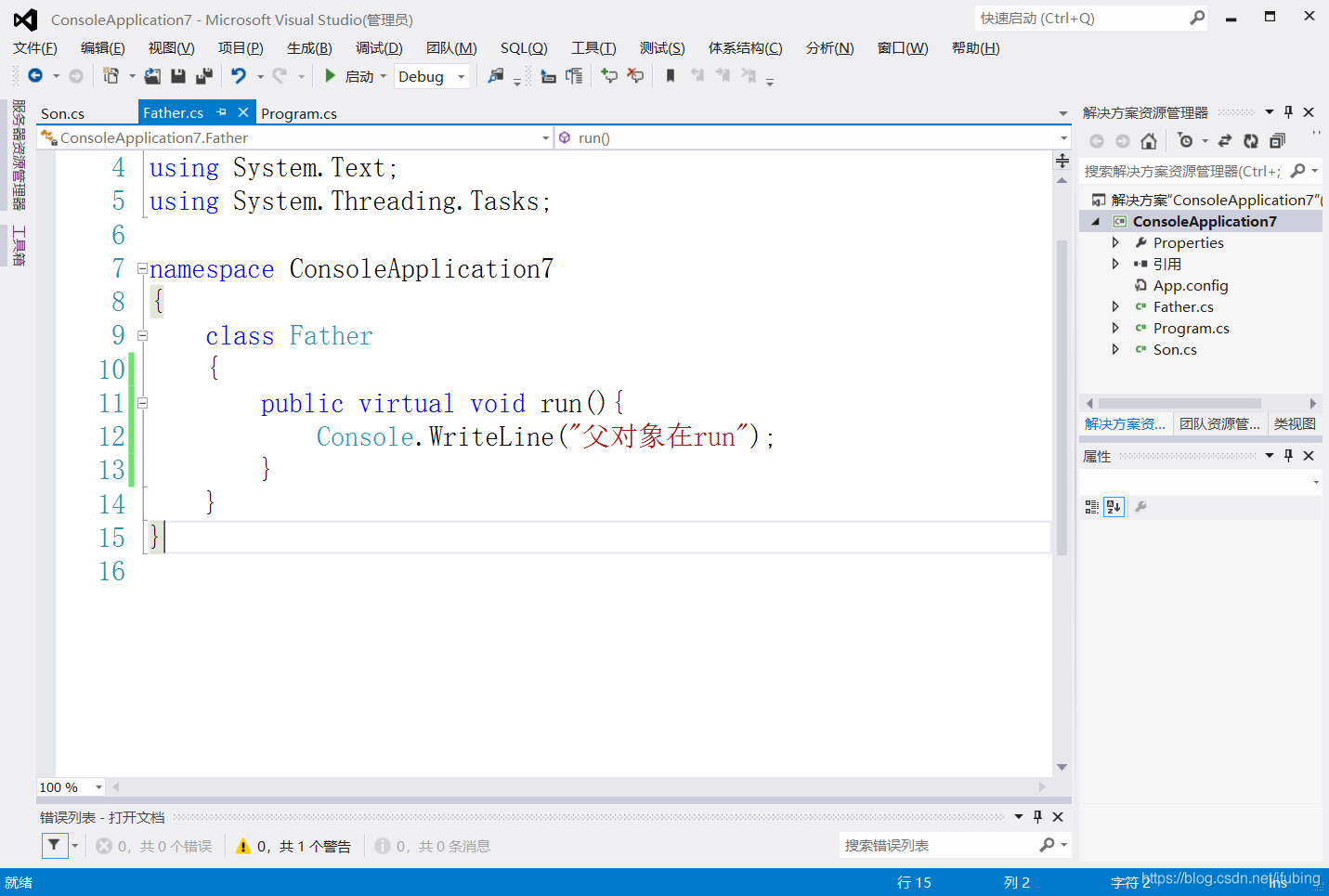Close the Father.cs tab

(x=243, y=112)
